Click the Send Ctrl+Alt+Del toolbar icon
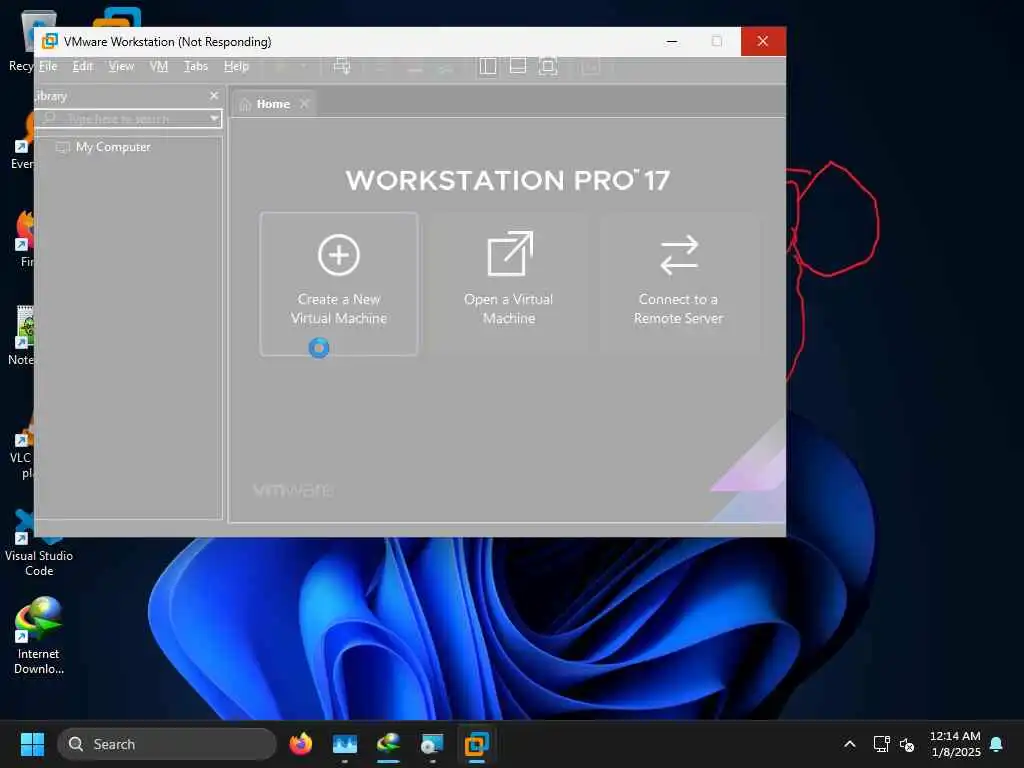This screenshot has height=768, width=1024. 342,65
